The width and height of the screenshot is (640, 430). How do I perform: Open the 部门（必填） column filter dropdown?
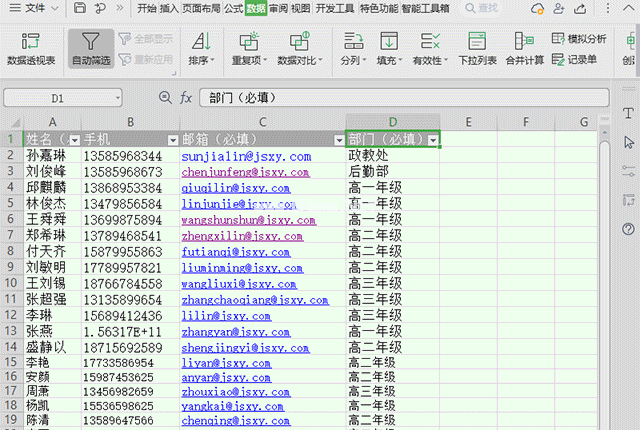pos(433,140)
